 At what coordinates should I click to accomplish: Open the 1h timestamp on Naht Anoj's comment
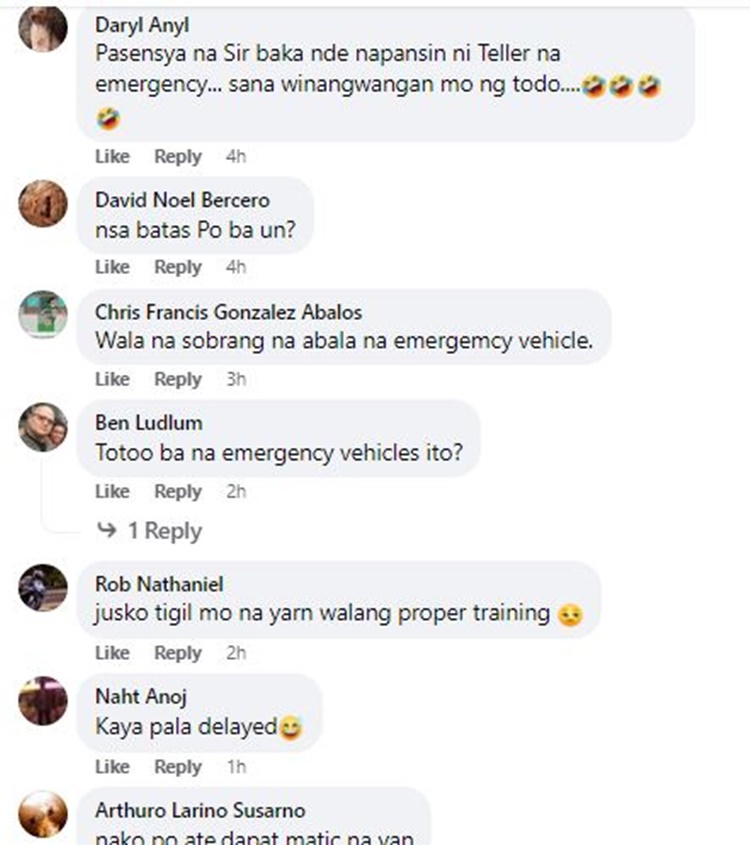(x=236, y=766)
